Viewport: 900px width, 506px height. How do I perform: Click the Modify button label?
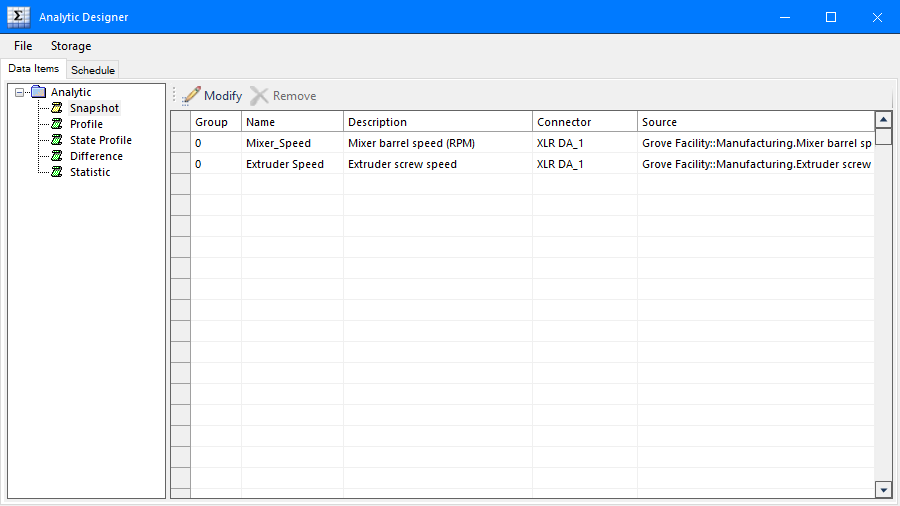coord(223,96)
